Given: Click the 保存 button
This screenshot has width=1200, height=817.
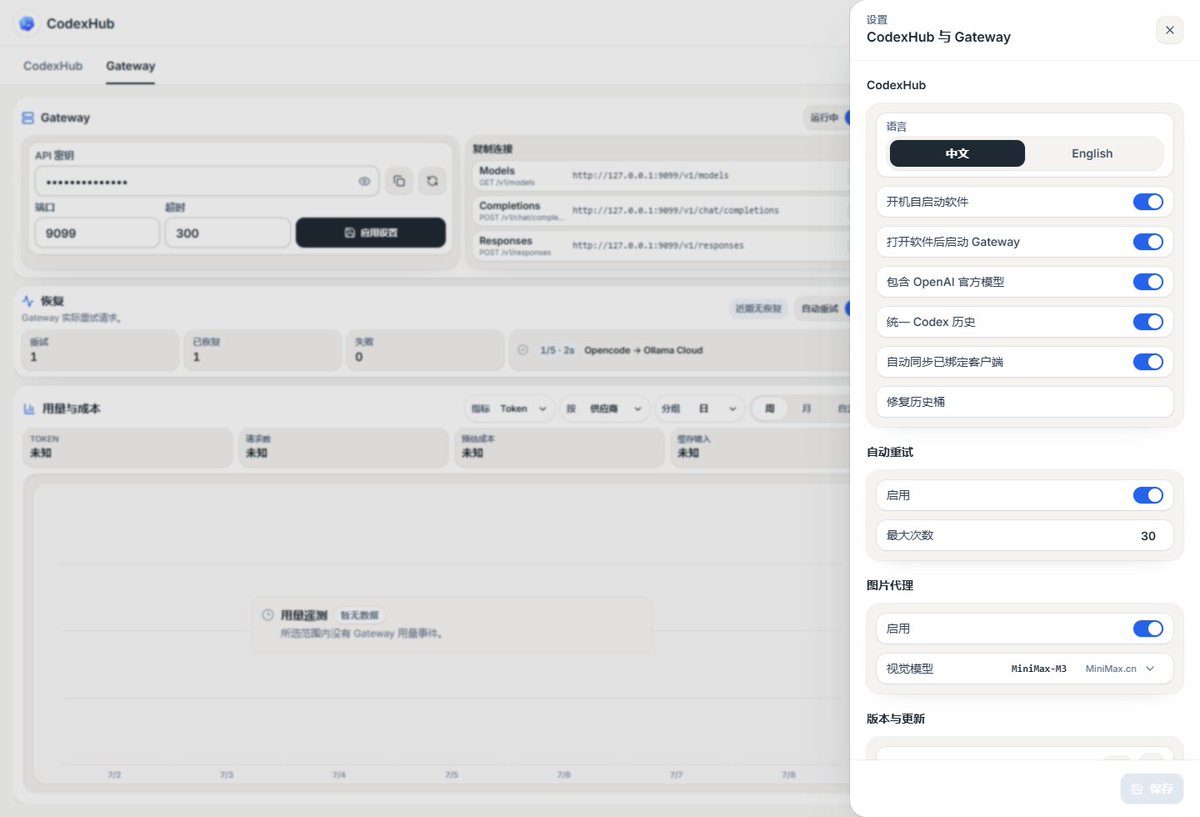Looking at the screenshot, I should (1152, 789).
